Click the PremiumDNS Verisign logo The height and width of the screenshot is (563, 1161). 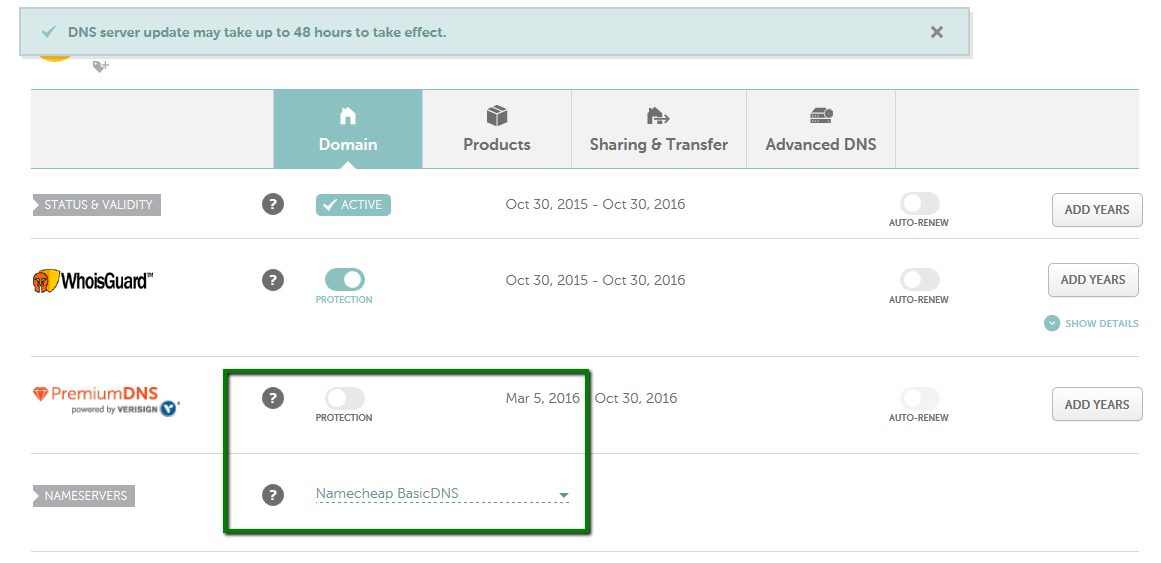click(107, 401)
